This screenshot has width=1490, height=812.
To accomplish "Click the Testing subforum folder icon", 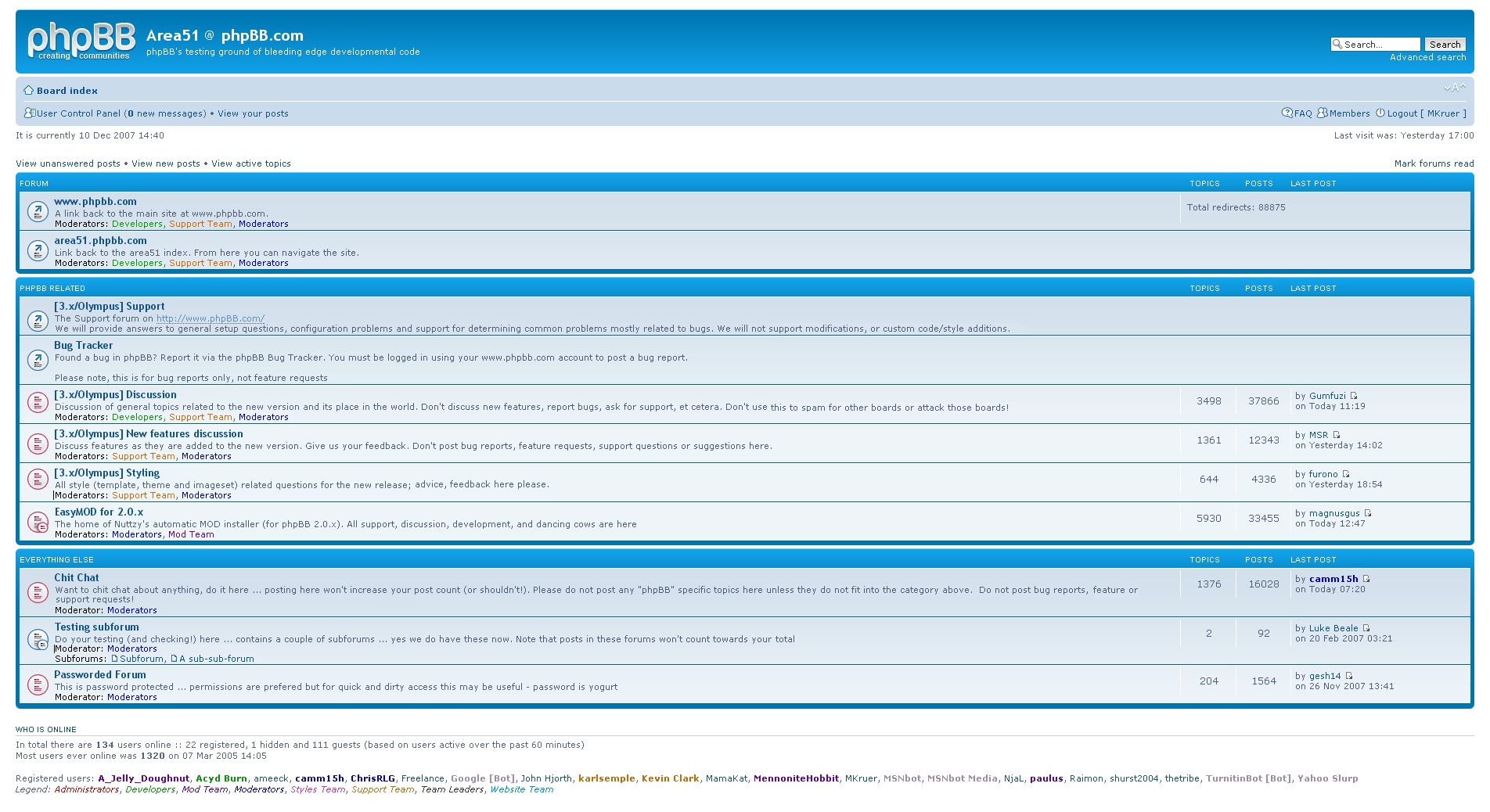I will pyautogui.click(x=38, y=640).
